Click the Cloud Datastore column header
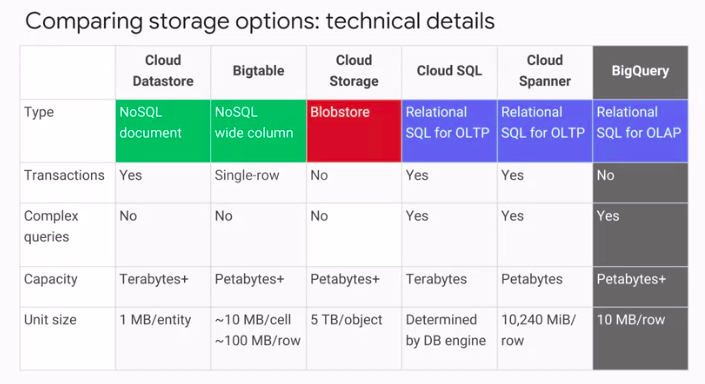Image resolution: width=705 pixels, height=384 pixels. coord(163,72)
